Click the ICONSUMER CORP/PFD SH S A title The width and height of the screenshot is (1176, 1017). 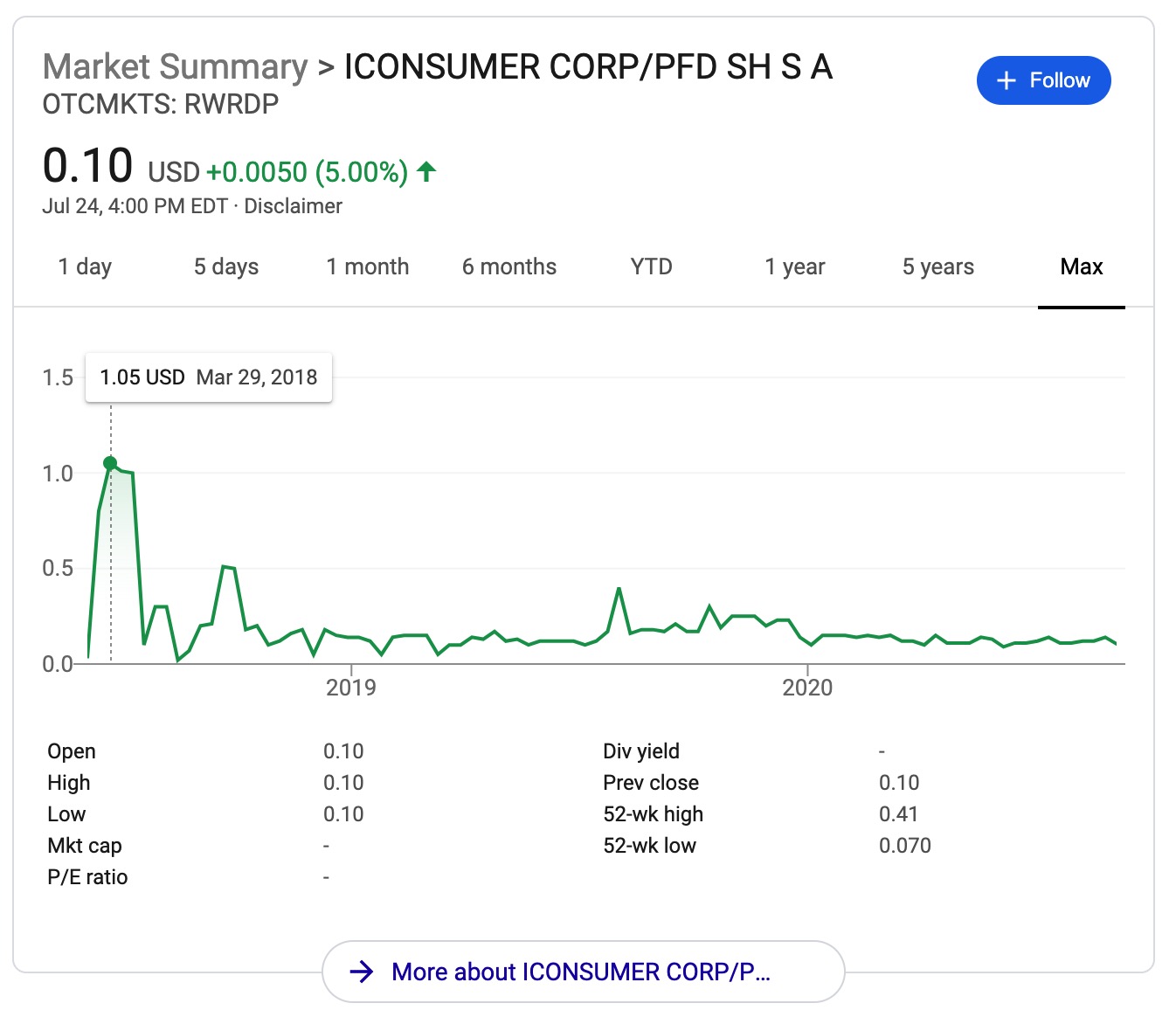coord(589,66)
